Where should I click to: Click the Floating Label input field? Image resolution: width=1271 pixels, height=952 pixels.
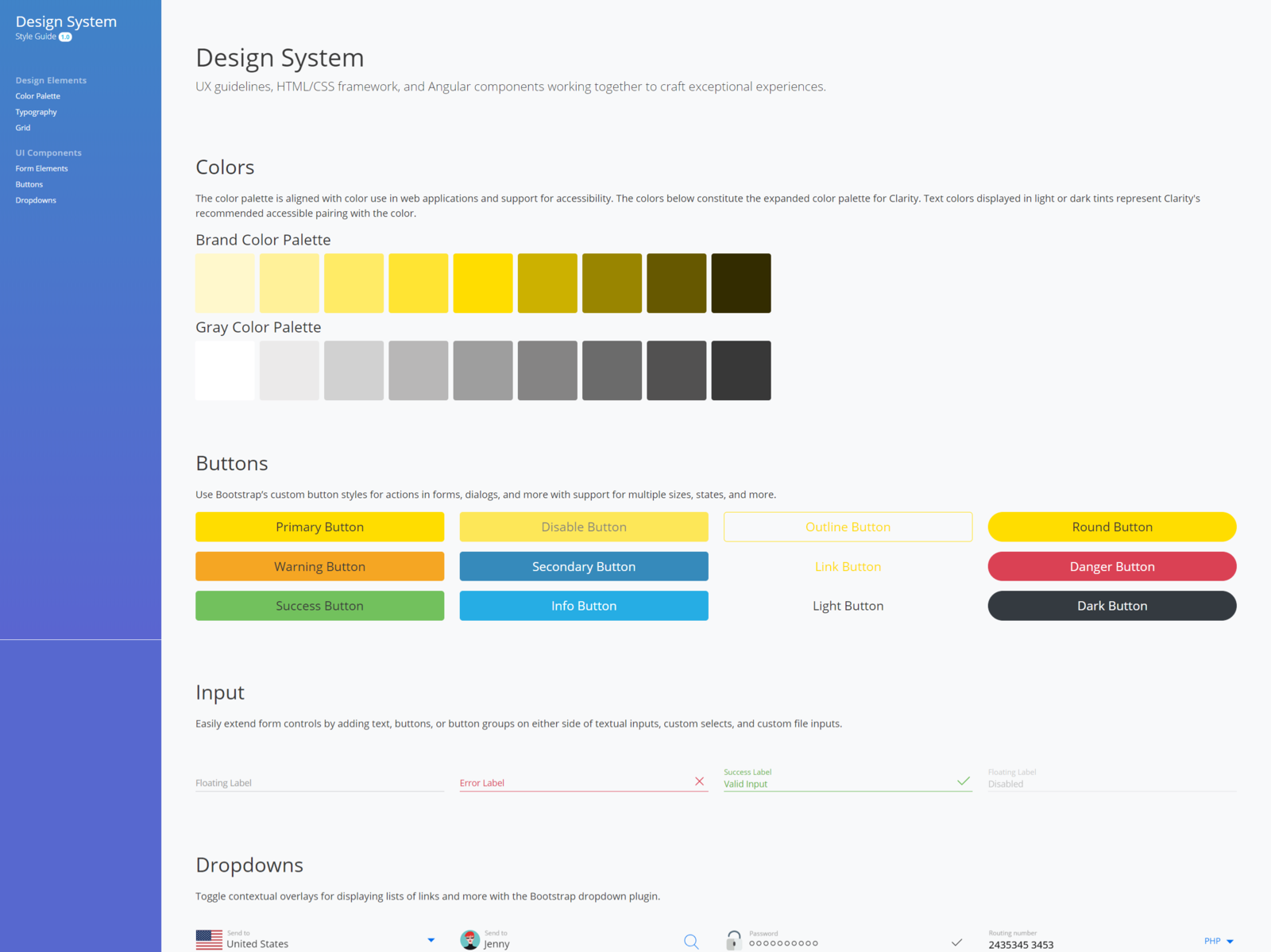click(318, 782)
